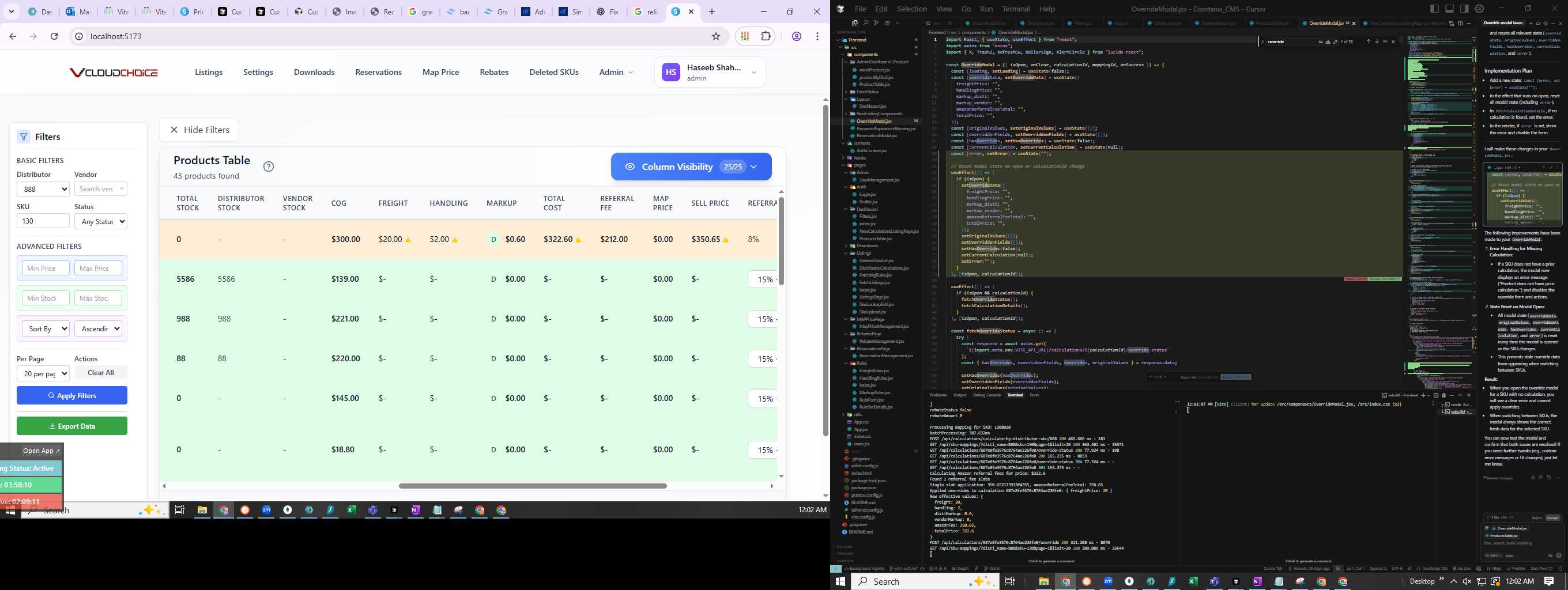Open Excel from the right taskbar
The image size is (1568, 590).
[1193, 581]
